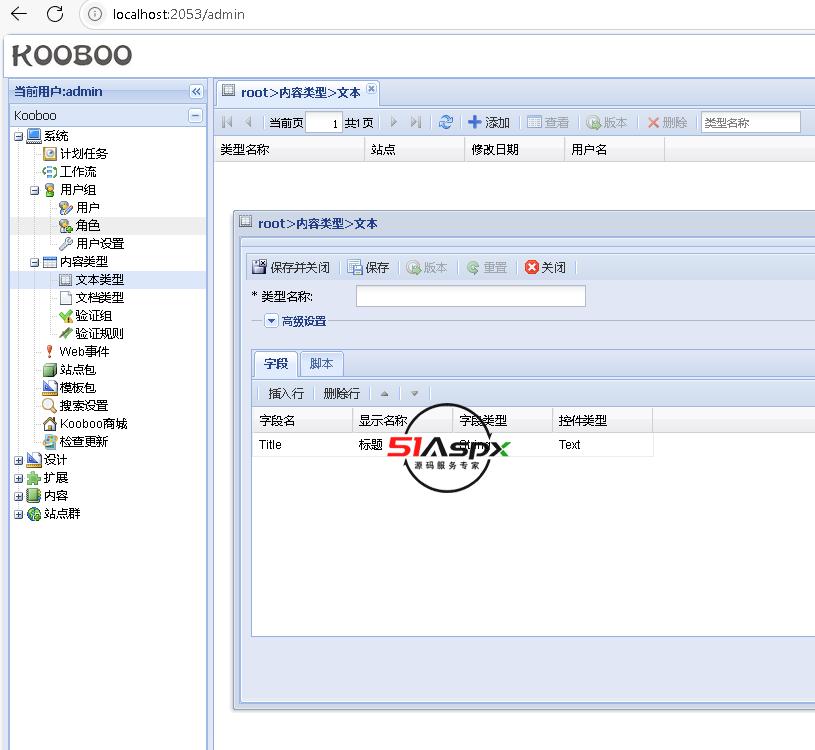Go to next page in grid pager
The image size is (815, 750).
[x=393, y=122]
